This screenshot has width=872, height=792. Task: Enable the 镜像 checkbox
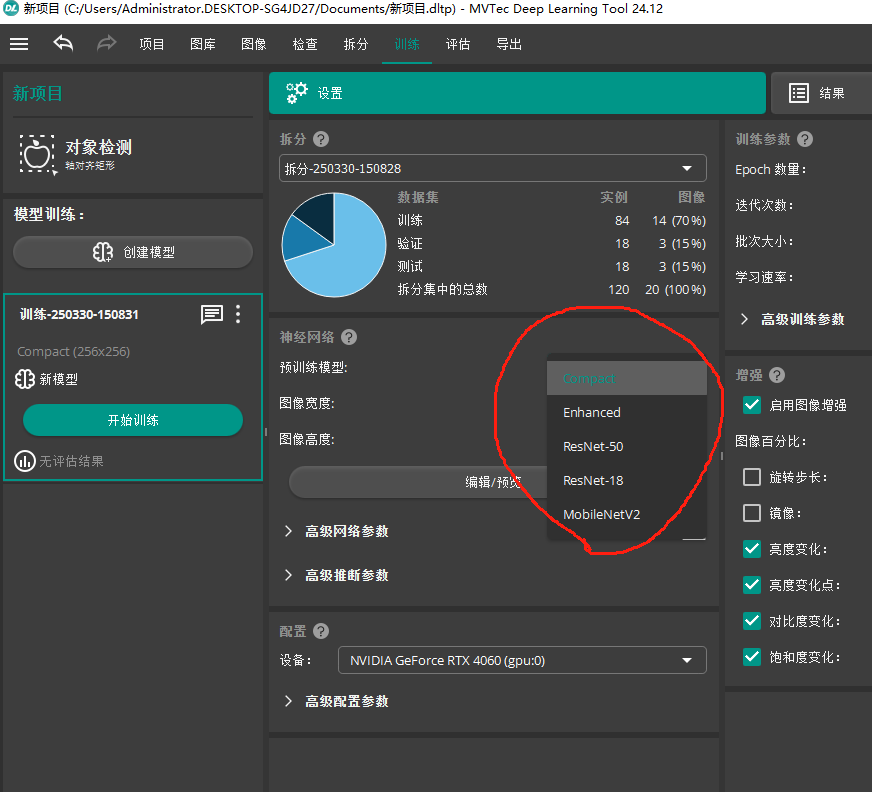pos(752,513)
